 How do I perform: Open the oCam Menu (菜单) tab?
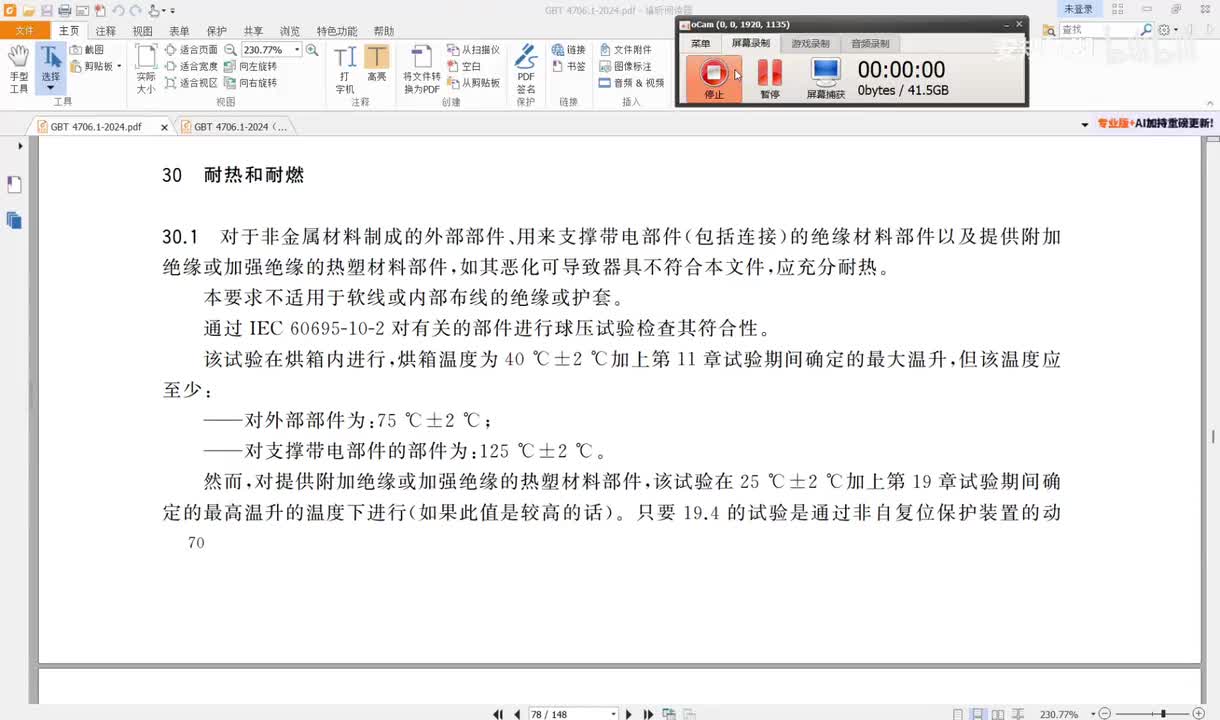tap(701, 44)
